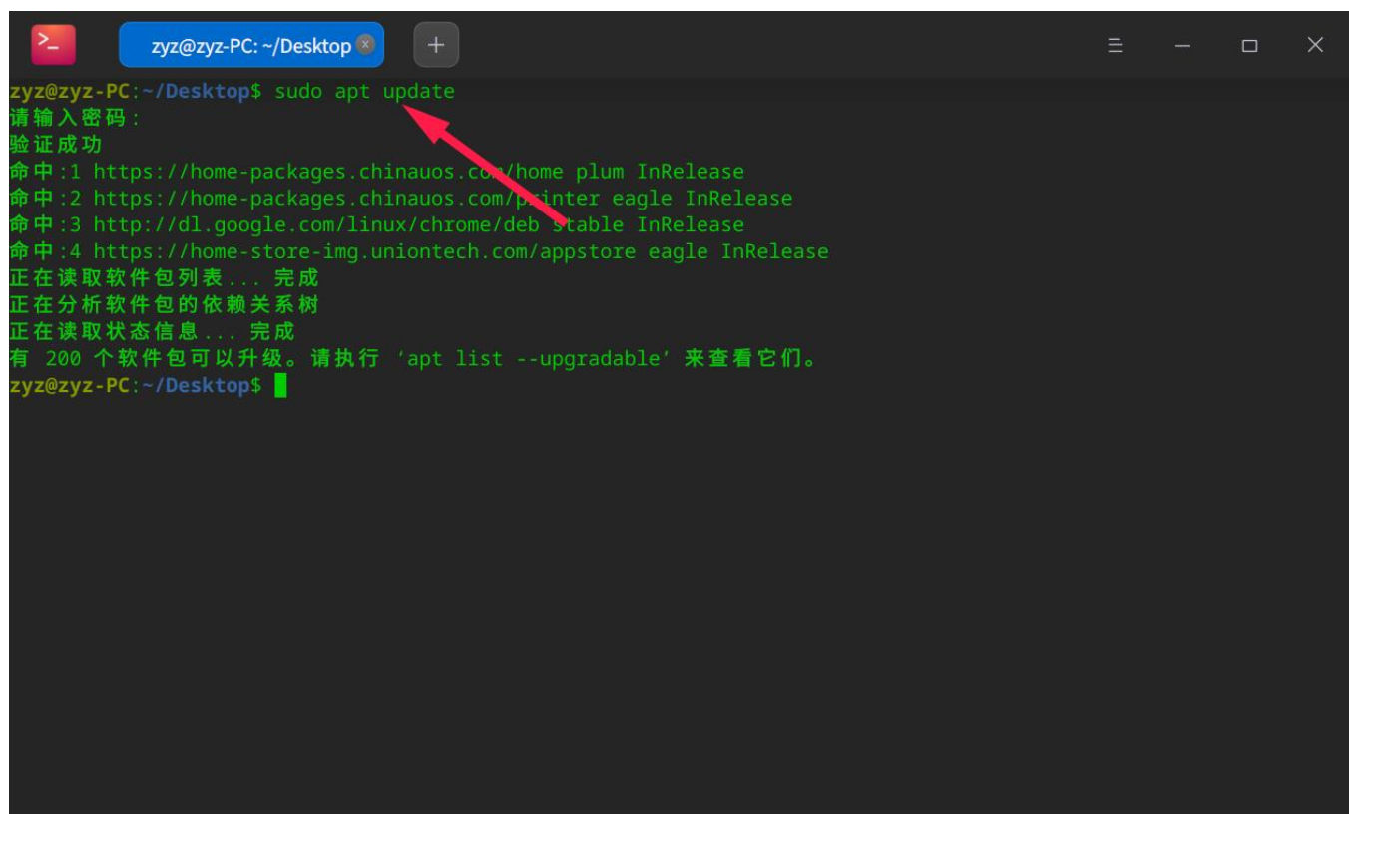Click the 'sudo apt update' command text
The width and height of the screenshot is (1400, 841).
coord(364,92)
